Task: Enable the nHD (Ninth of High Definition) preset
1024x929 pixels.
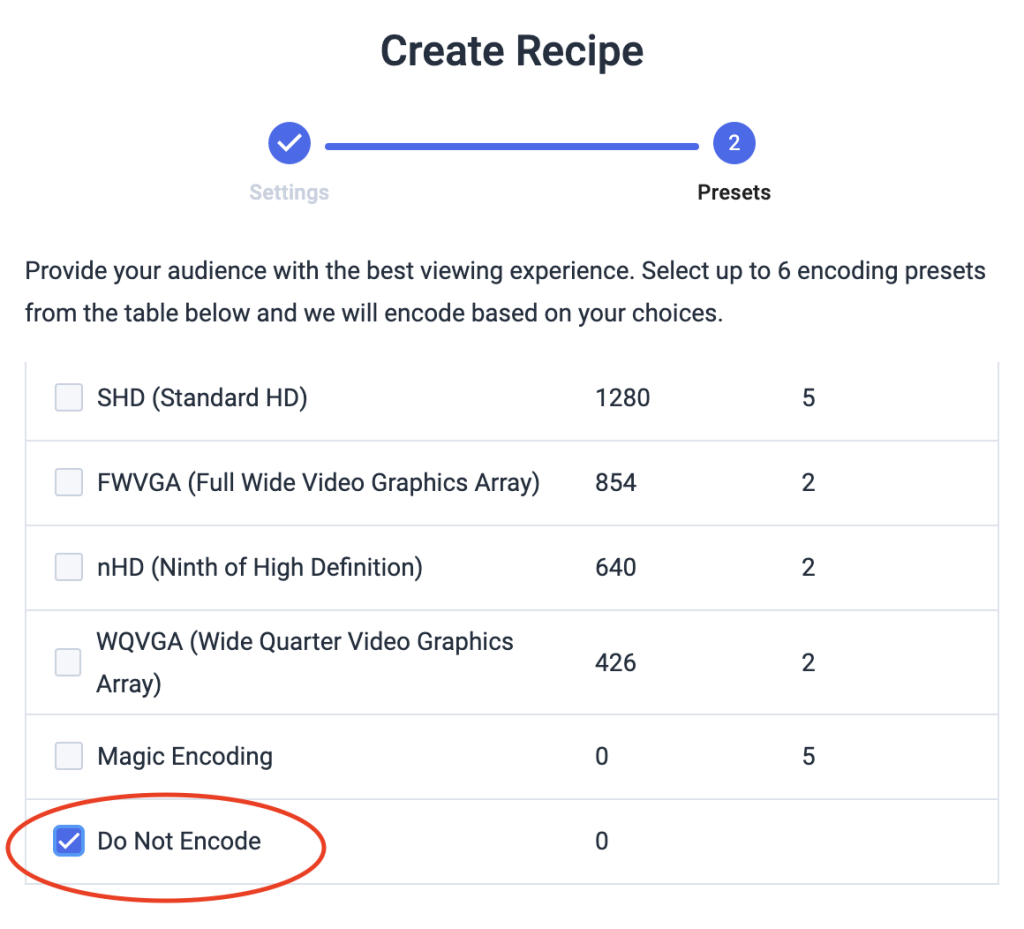Action: (x=68, y=567)
